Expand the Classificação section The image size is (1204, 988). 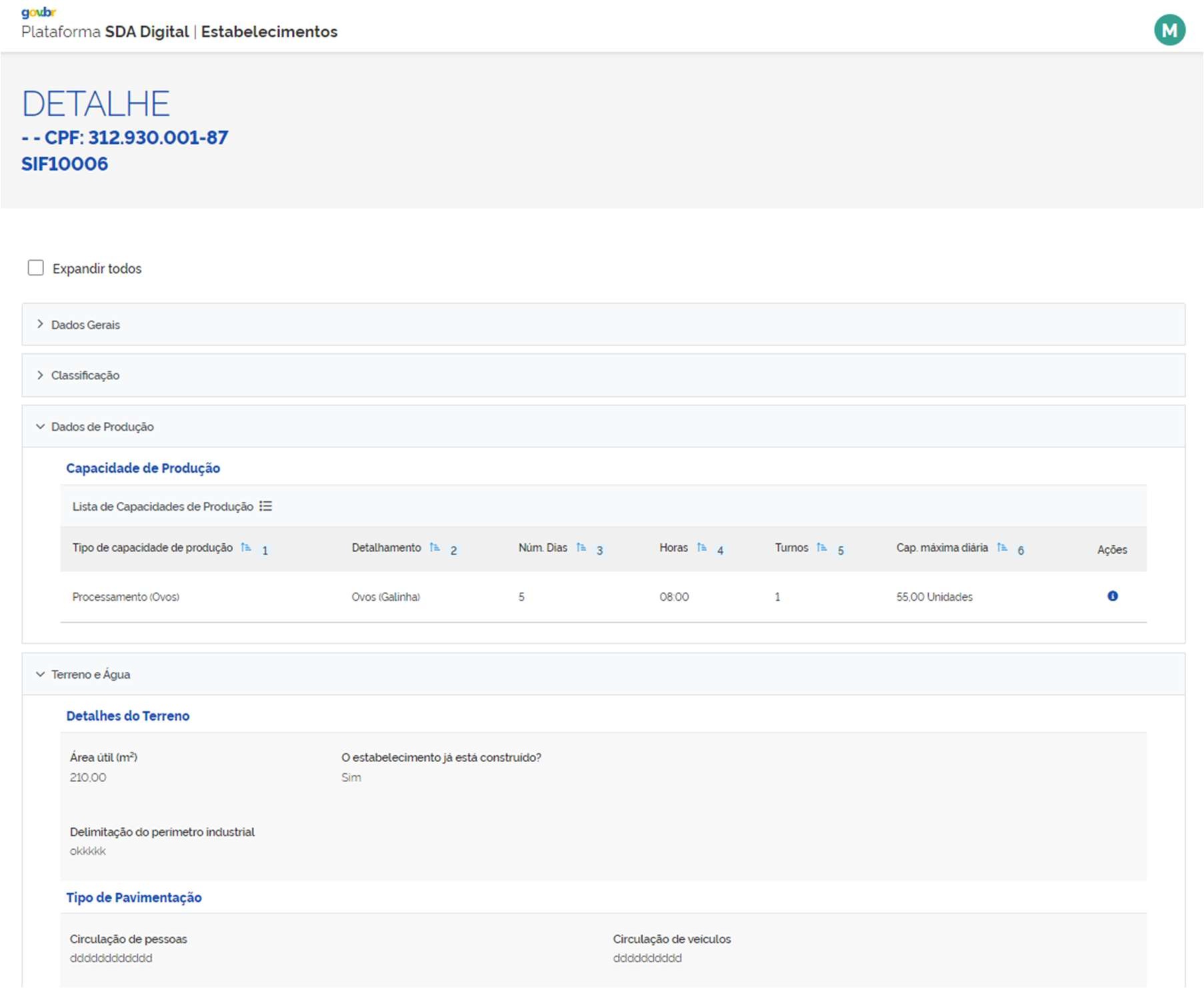click(85, 375)
